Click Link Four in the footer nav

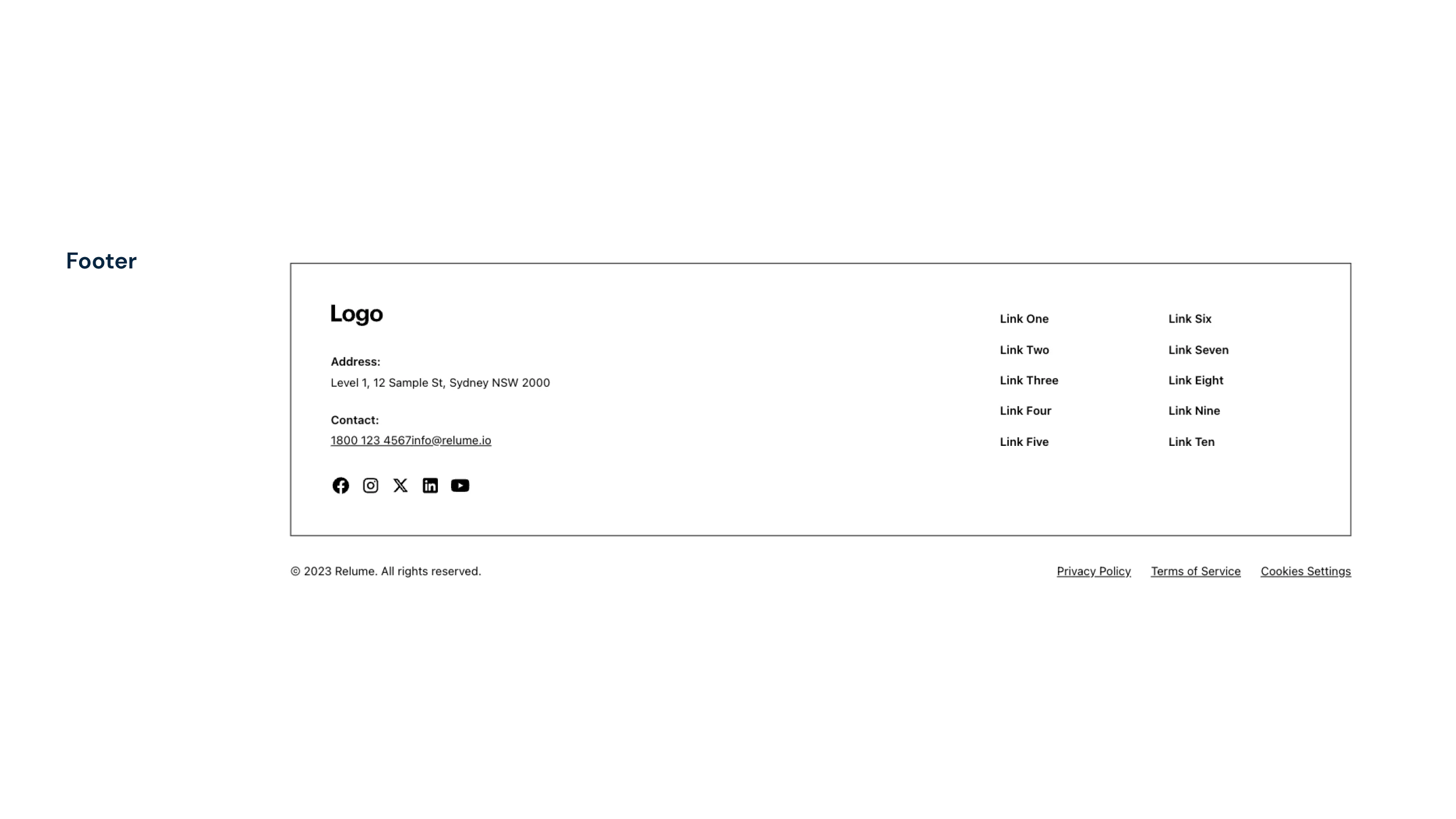(1025, 410)
